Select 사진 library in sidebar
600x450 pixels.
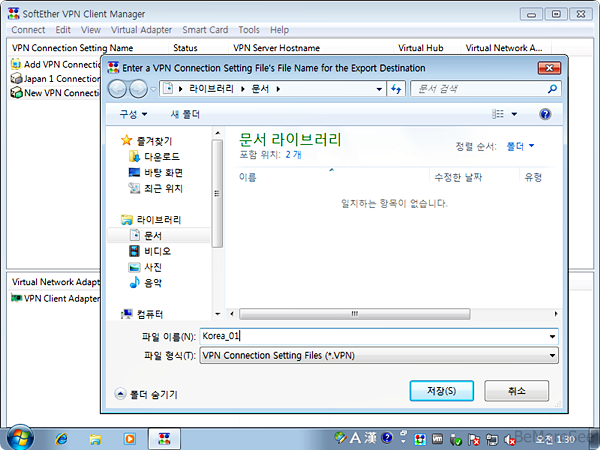pyautogui.click(x=145, y=267)
